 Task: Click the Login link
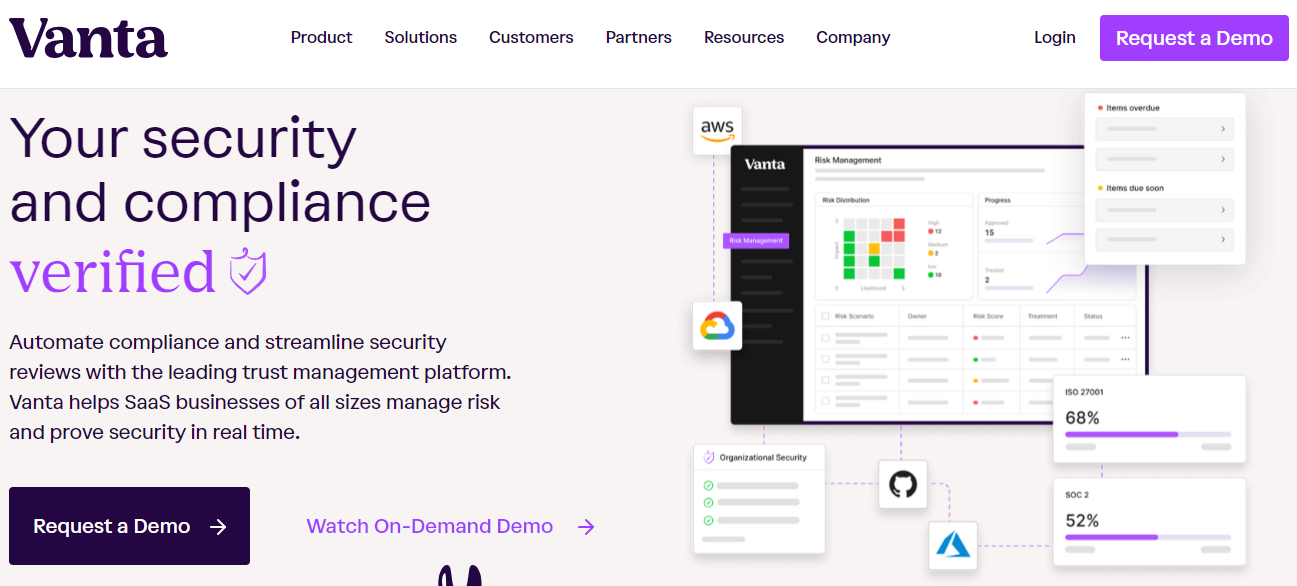(1055, 37)
